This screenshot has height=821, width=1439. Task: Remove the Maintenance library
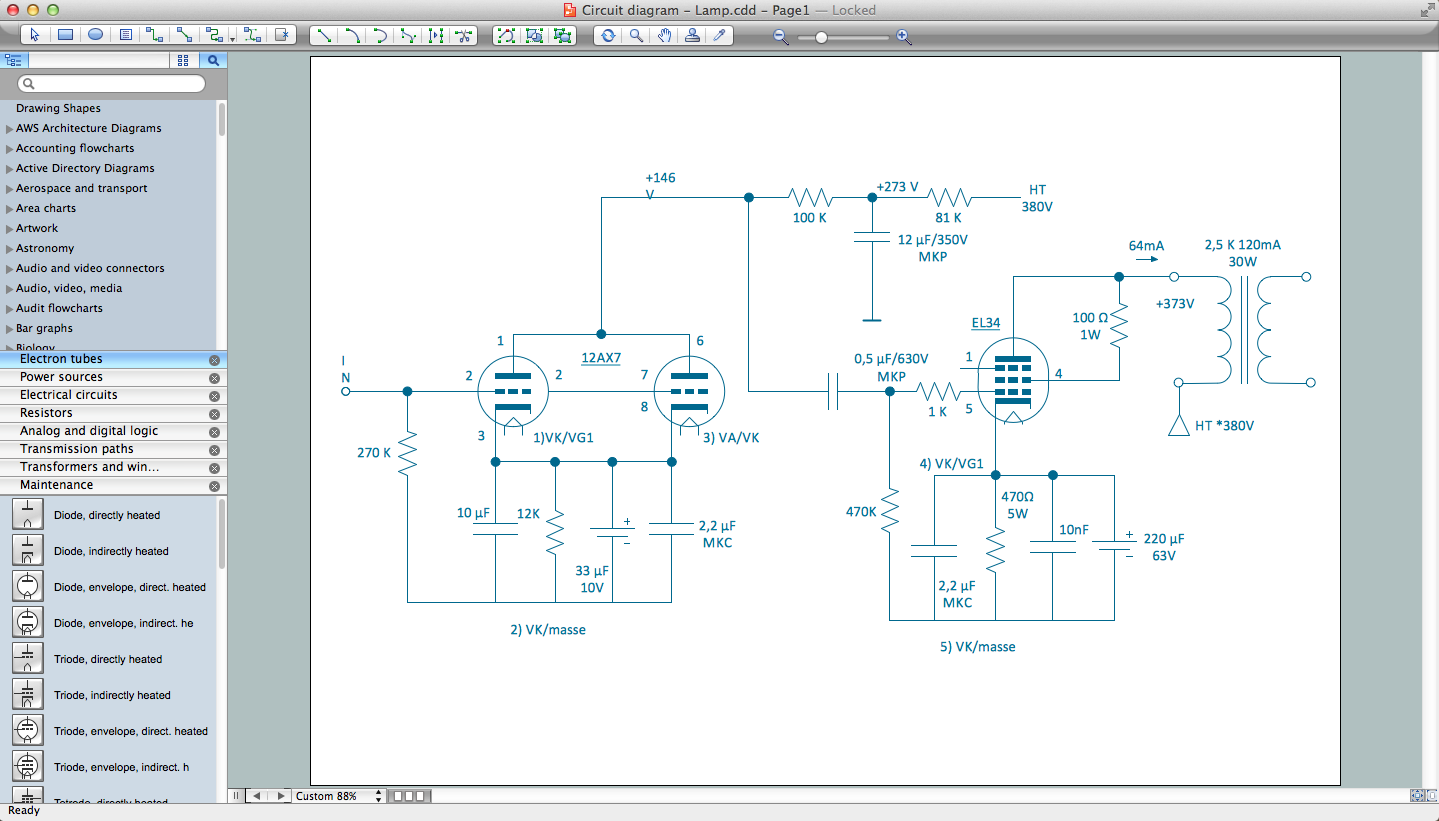213,485
